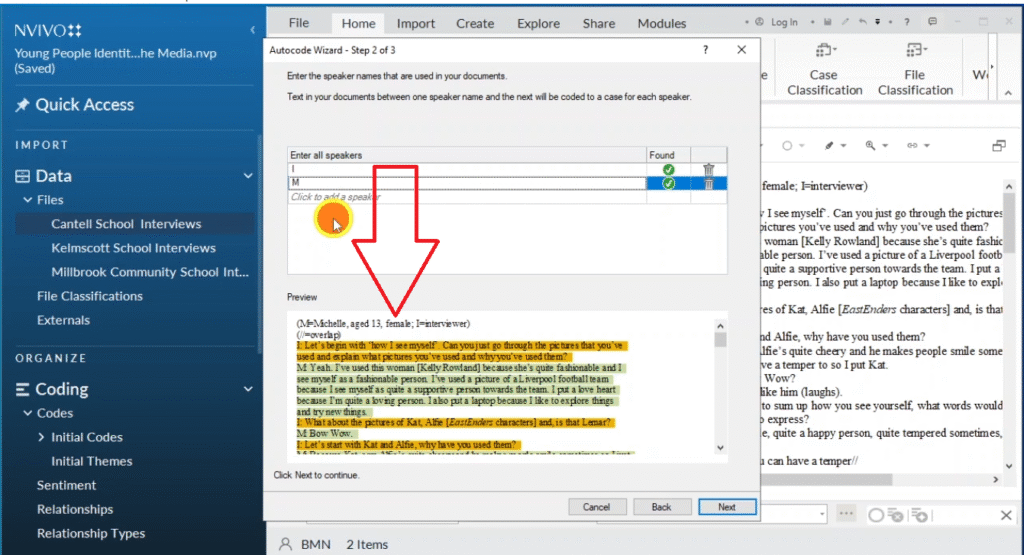Collapse the Data section in navigation

[x=248, y=176]
